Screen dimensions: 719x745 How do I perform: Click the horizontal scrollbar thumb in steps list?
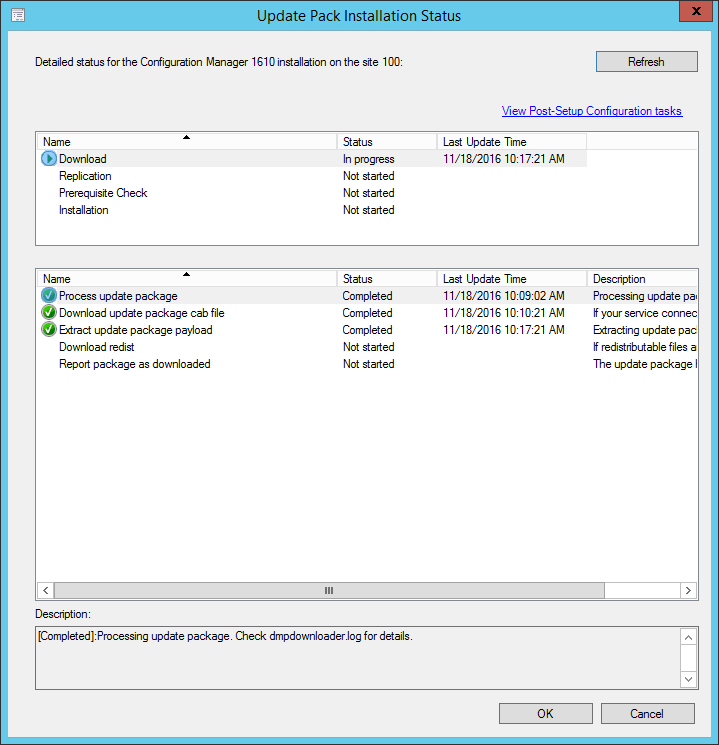pyautogui.click(x=329, y=591)
